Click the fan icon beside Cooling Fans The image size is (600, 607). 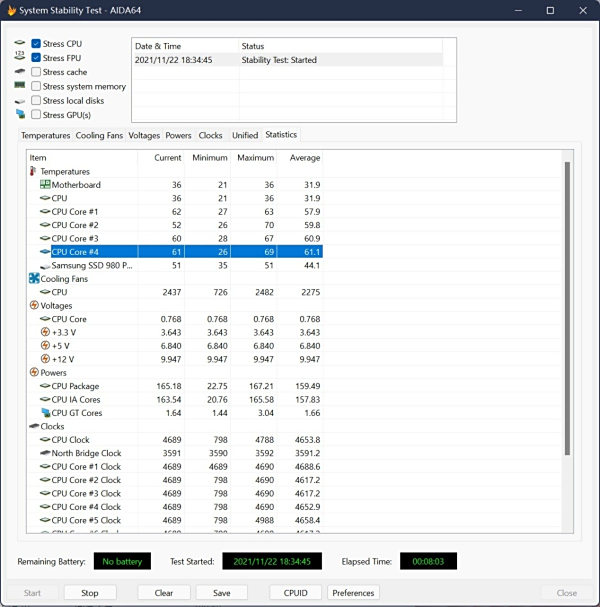[x=34, y=279]
